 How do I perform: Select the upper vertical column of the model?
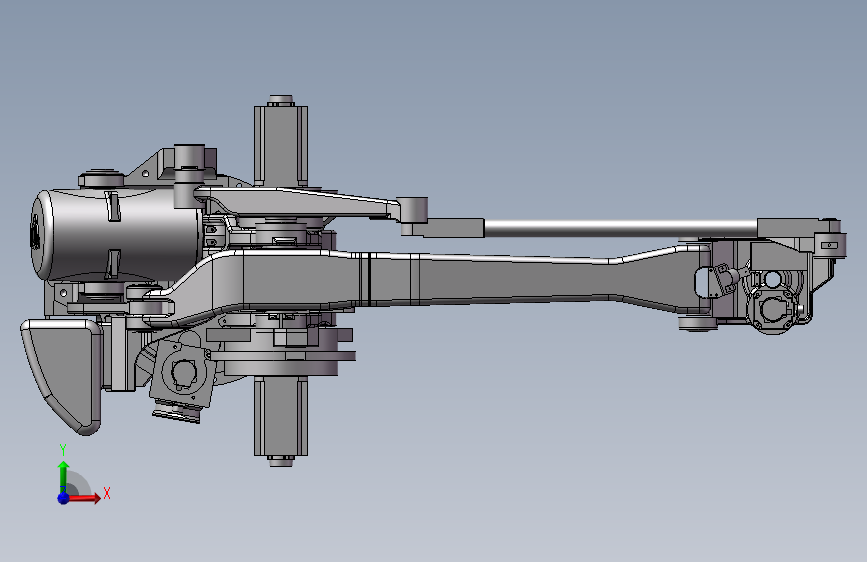pyautogui.click(x=281, y=140)
